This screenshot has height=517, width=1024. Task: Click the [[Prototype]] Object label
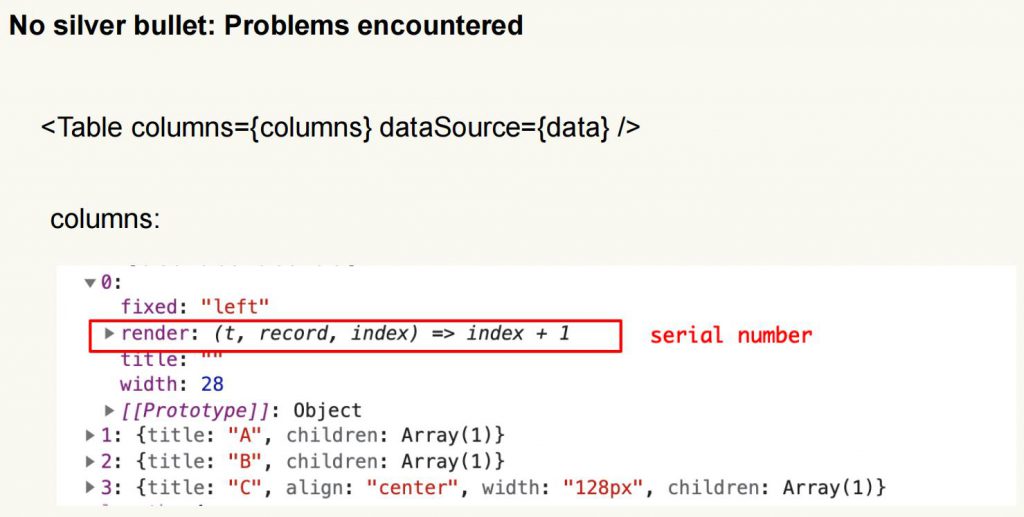click(240, 410)
